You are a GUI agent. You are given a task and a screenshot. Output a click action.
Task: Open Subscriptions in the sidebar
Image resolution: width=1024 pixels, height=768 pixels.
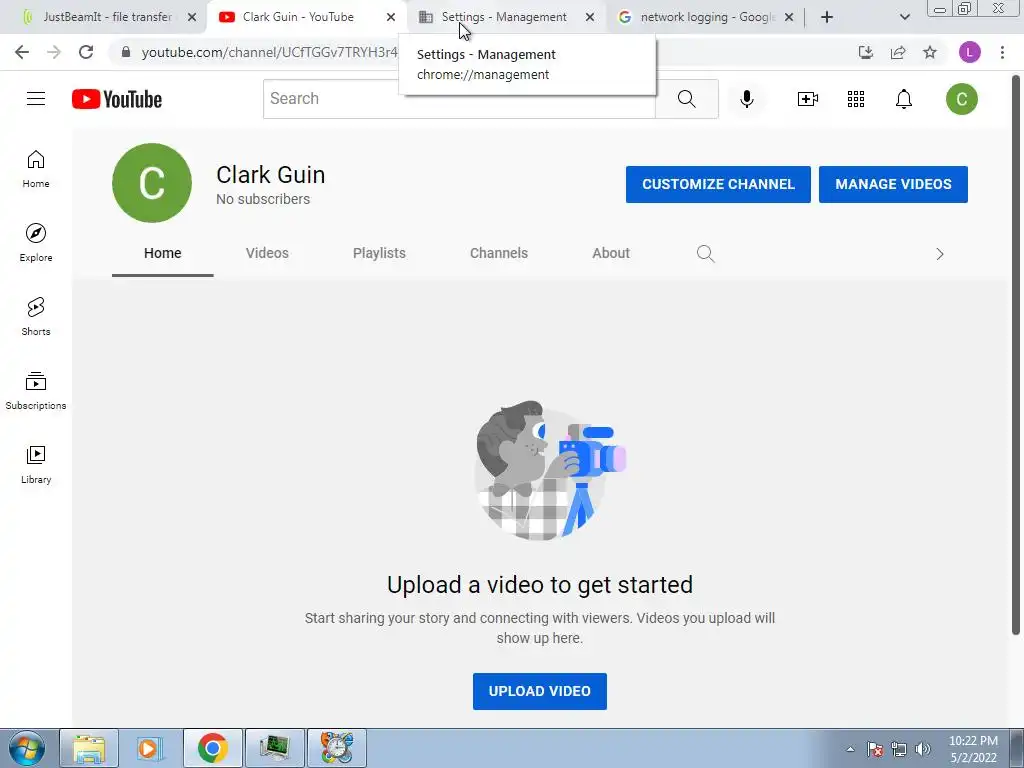[36, 391]
